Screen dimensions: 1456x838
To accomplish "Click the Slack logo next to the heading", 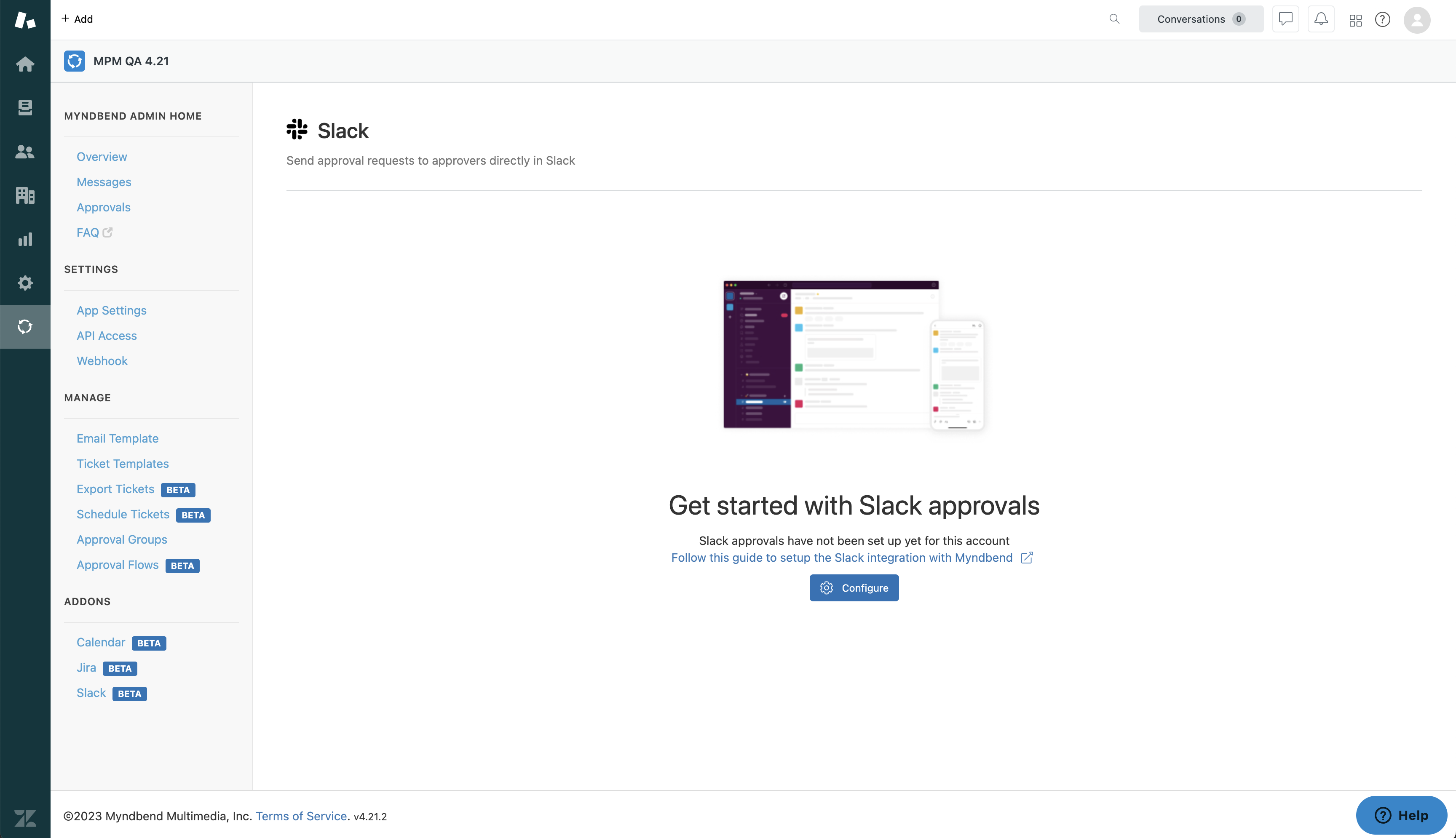I will tap(297, 130).
